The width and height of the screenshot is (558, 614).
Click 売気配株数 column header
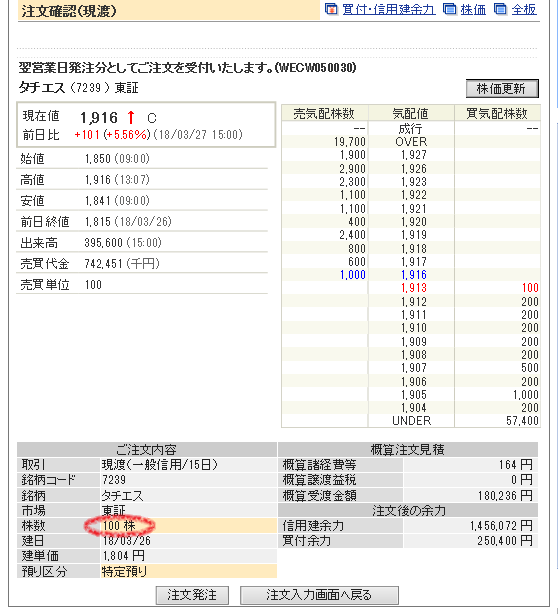[324, 114]
